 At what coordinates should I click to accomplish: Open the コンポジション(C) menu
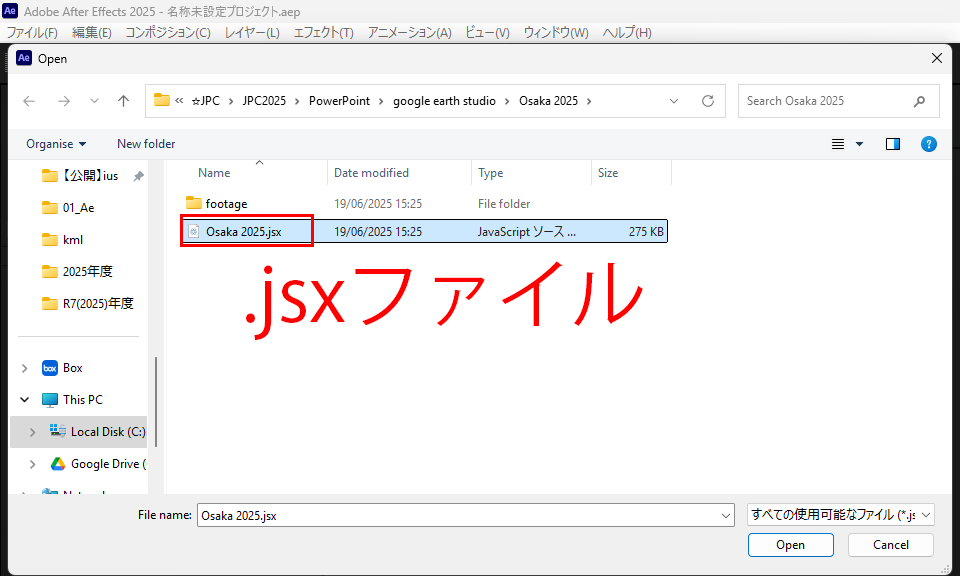(x=167, y=32)
